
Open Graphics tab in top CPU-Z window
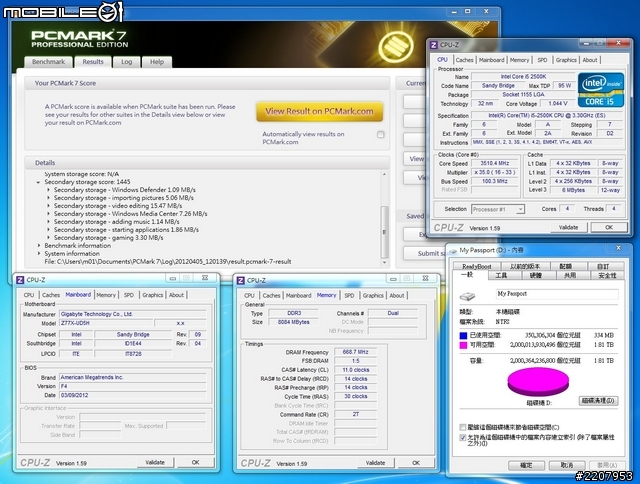tap(566, 60)
